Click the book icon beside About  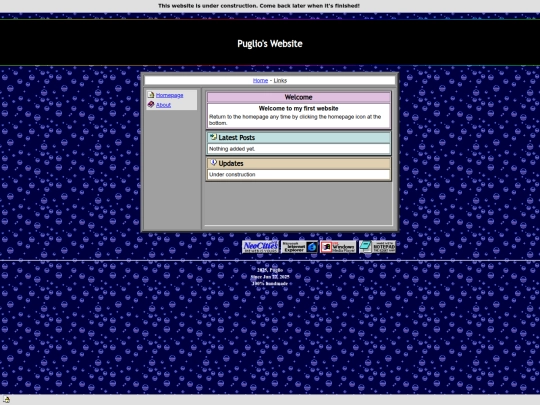pos(151,104)
